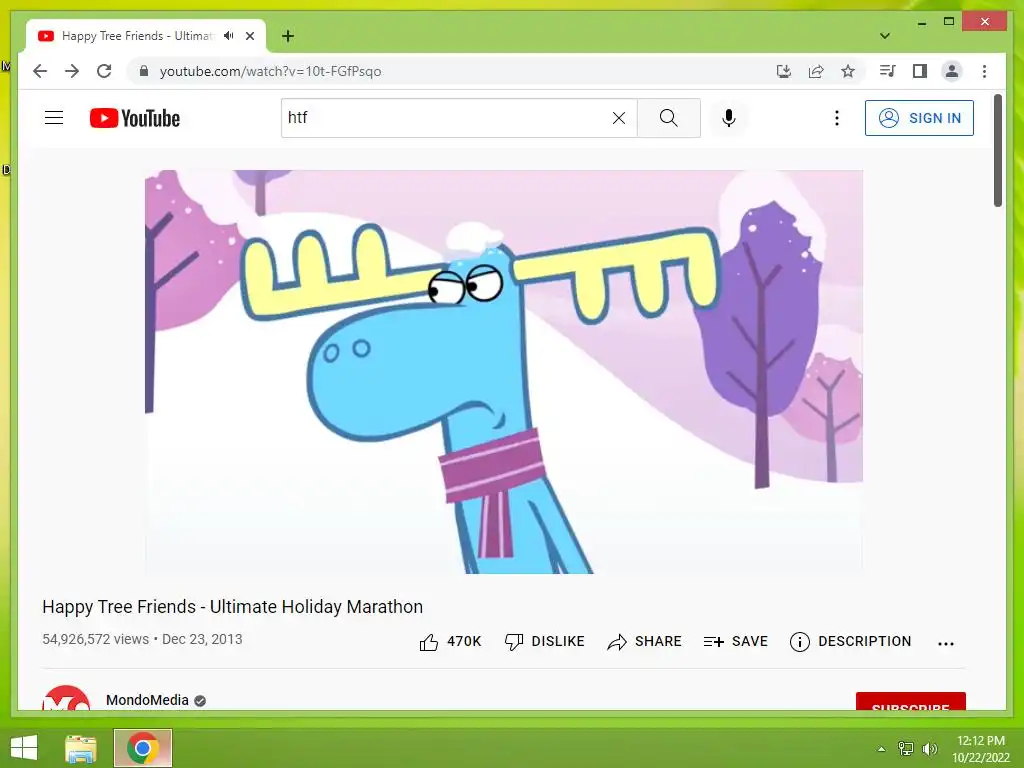Open the SHARE options

pyautogui.click(x=644, y=642)
